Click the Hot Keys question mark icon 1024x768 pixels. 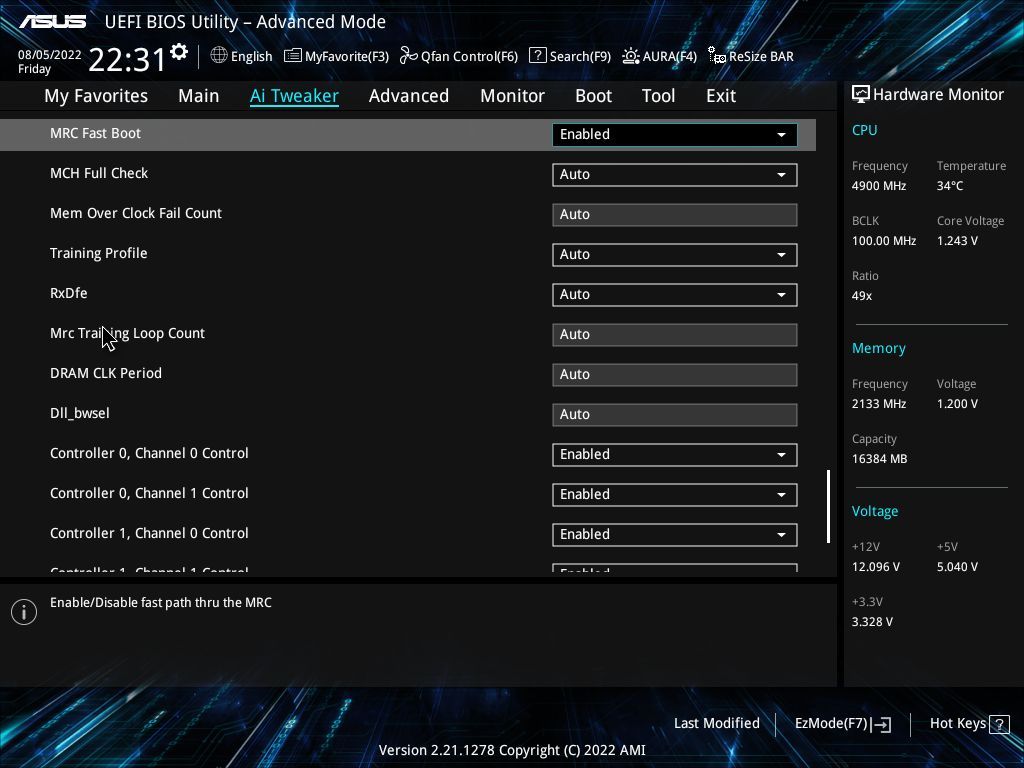pyautogui.click(x=999, y=724)
